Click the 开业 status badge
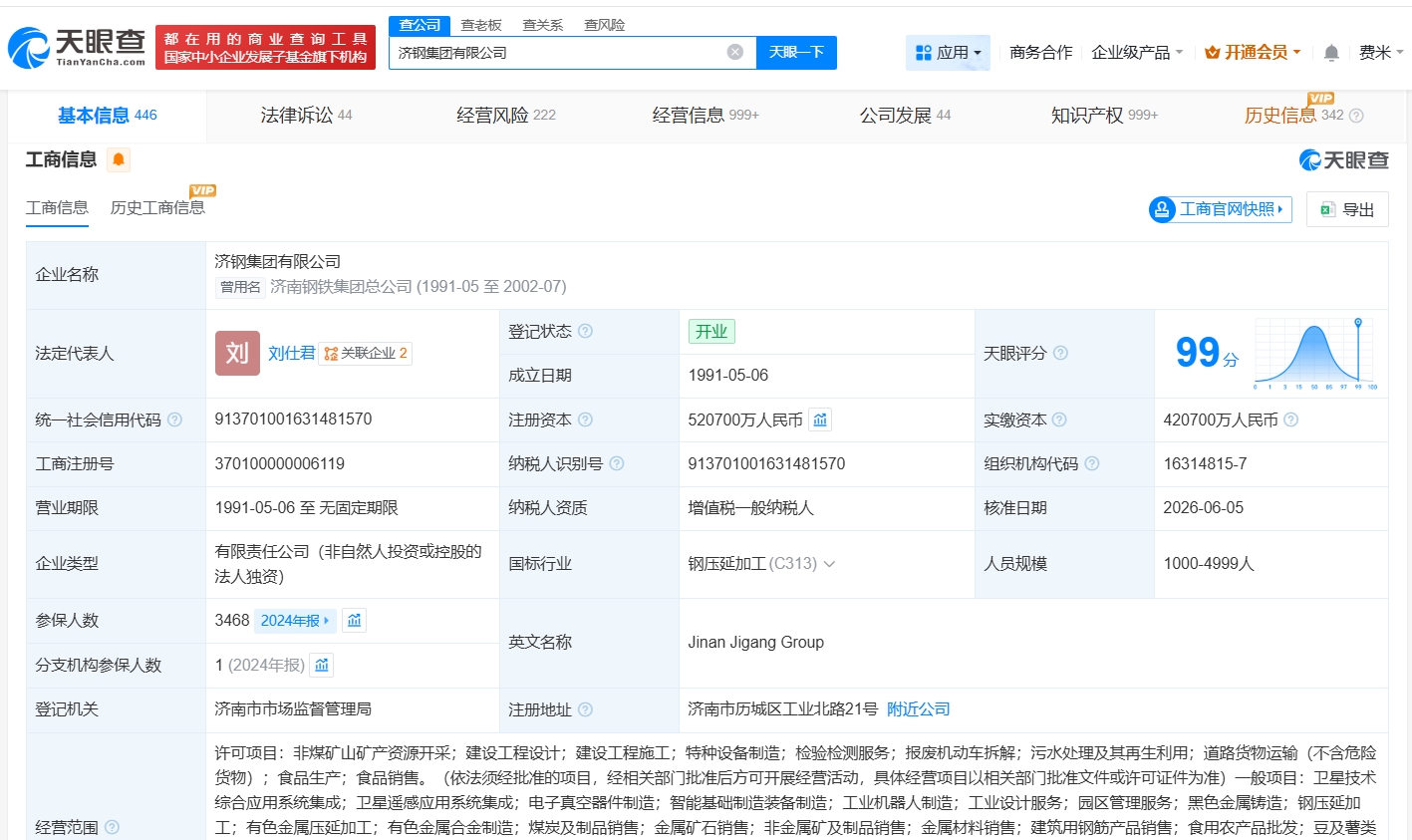 click(x=711, y=331)
